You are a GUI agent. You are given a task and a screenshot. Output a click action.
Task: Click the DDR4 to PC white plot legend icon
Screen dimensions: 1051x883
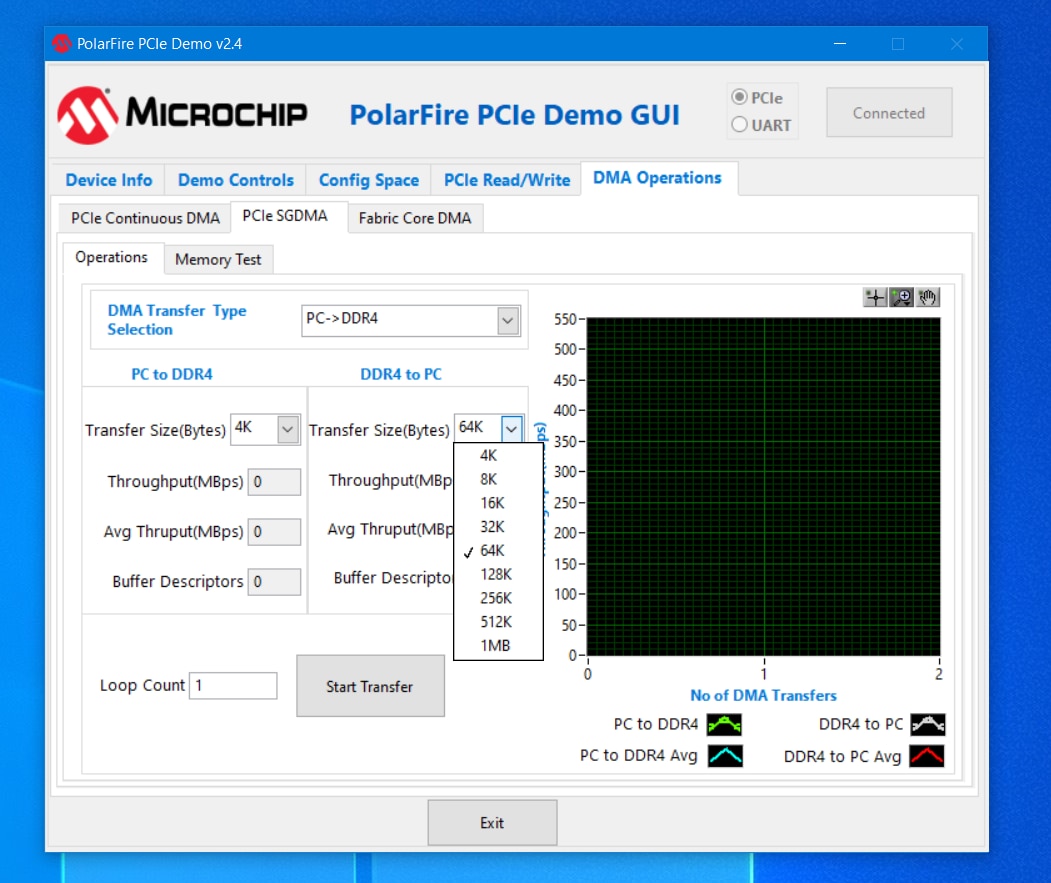tap(928, 724)
